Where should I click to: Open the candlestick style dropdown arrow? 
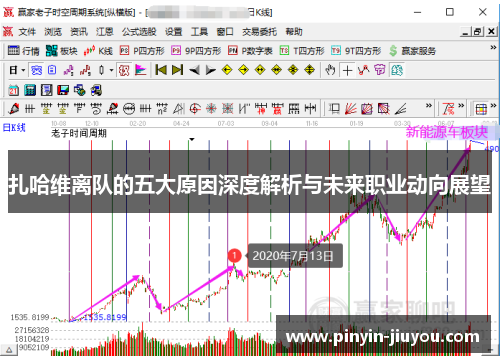(x=111, y=70)
